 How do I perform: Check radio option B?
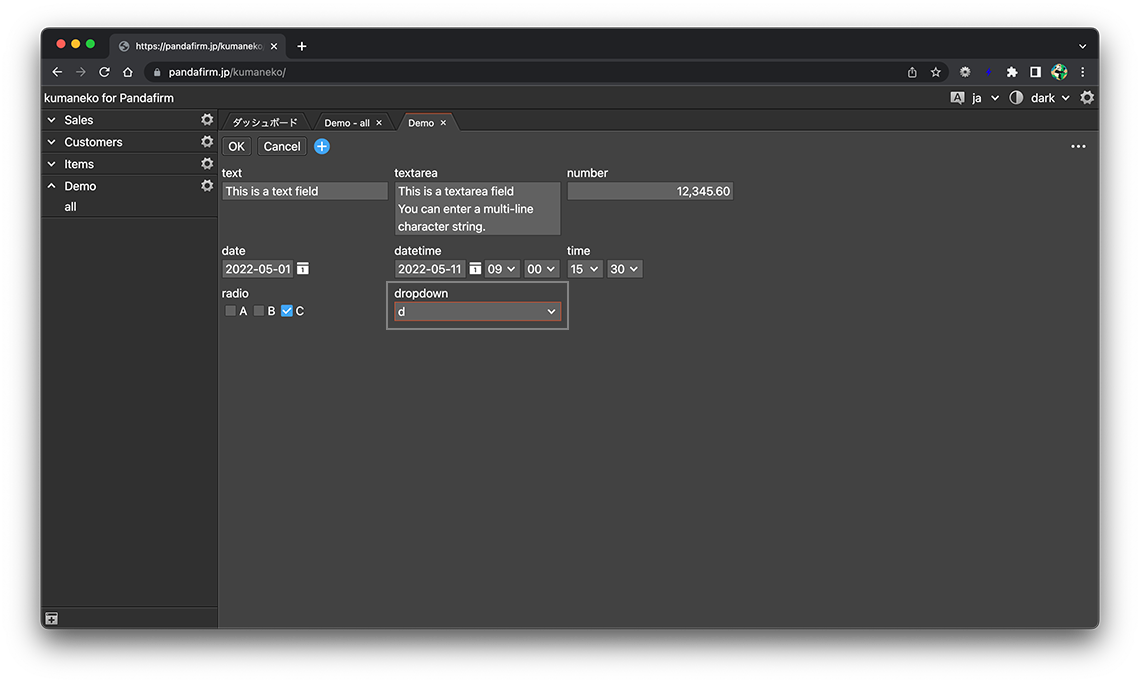click(x=259, y=311)
